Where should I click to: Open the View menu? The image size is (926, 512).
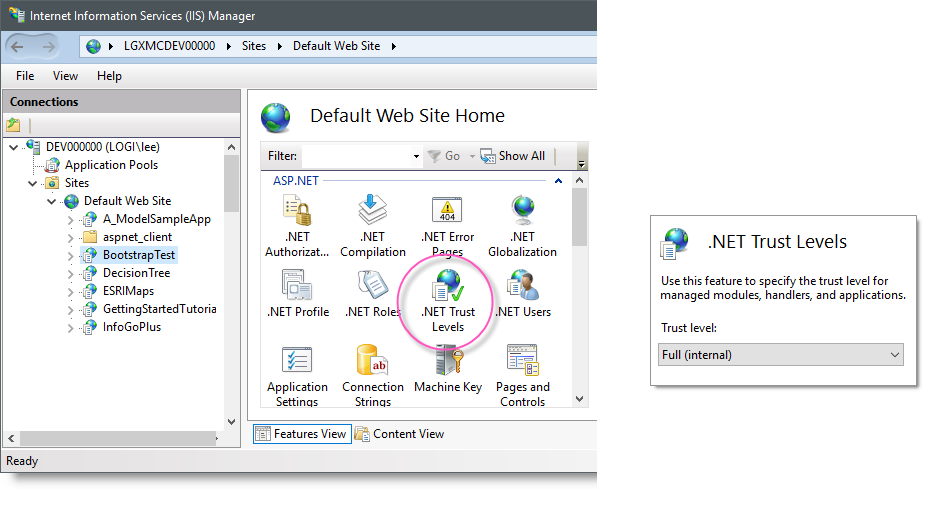pyautogui.click(x=65, y=76)
